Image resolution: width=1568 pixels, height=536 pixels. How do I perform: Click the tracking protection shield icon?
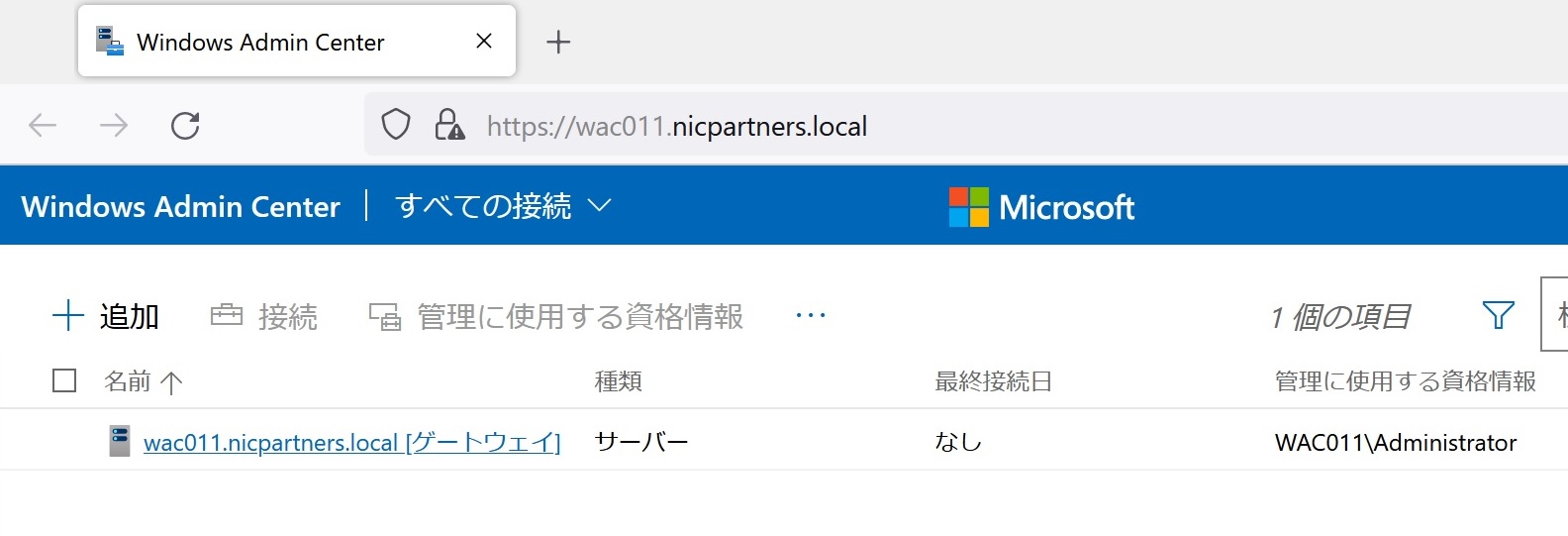pos(396,125)
